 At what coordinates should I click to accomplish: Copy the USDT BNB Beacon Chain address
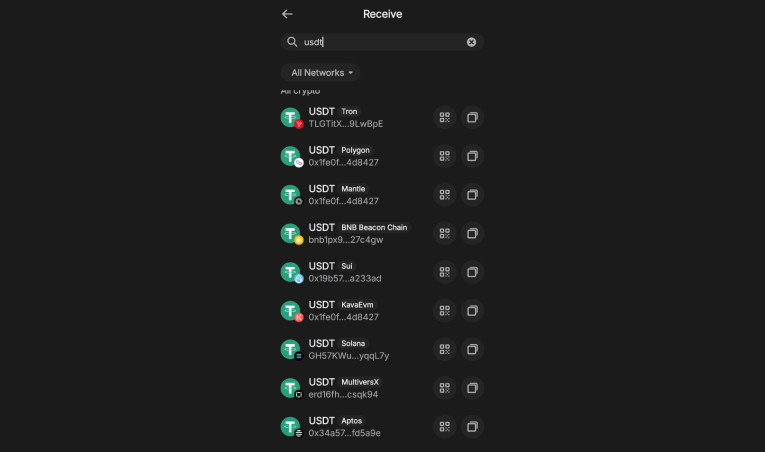click(x=472, y=233)
